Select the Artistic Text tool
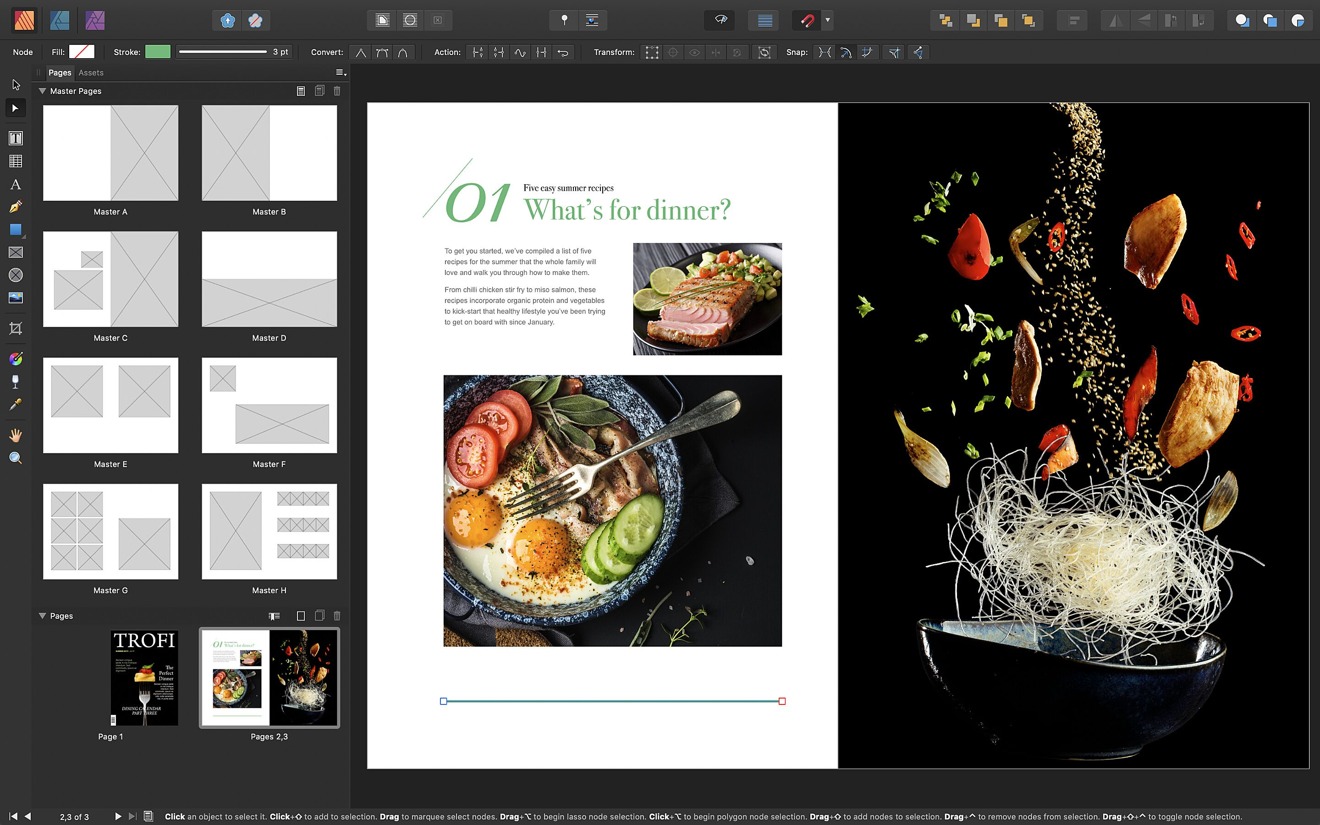1320x825 pixels. pos(15,184)
